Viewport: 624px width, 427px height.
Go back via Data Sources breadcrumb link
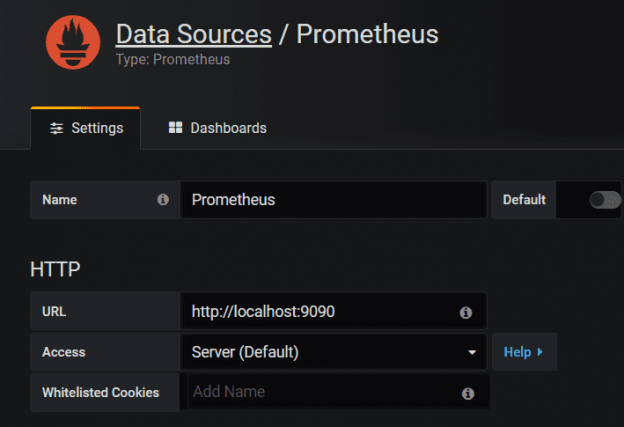(193, 34)
